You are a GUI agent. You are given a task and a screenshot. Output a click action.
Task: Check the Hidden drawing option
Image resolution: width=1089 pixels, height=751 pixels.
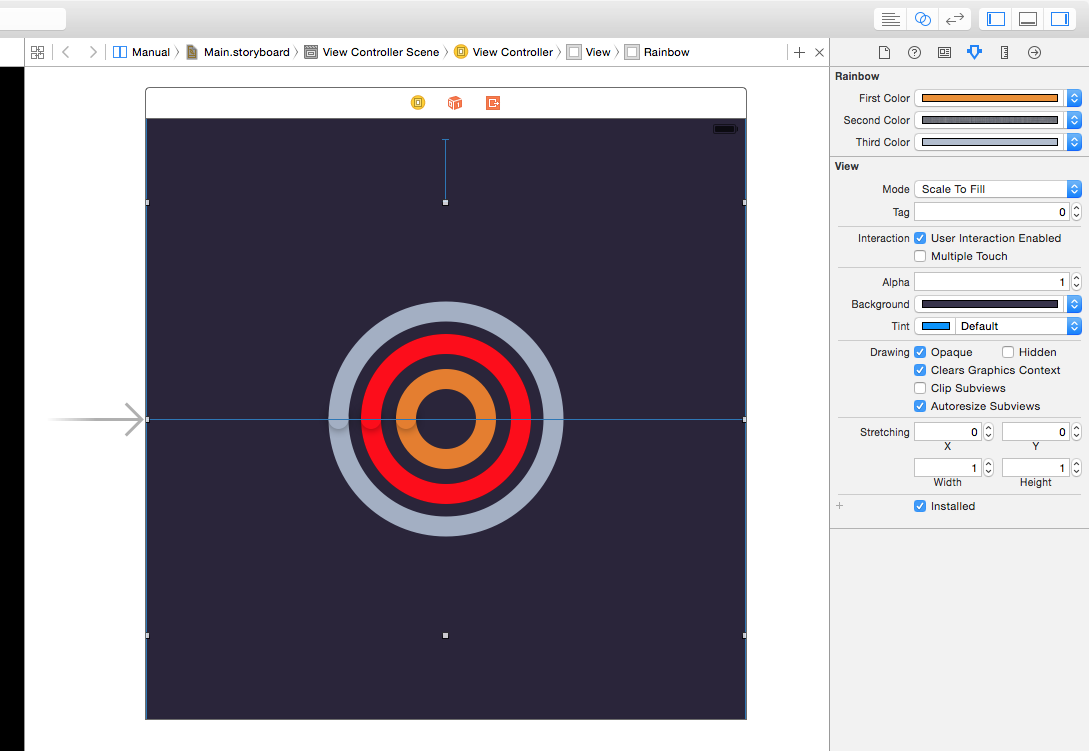click(x=1010, y=352)
